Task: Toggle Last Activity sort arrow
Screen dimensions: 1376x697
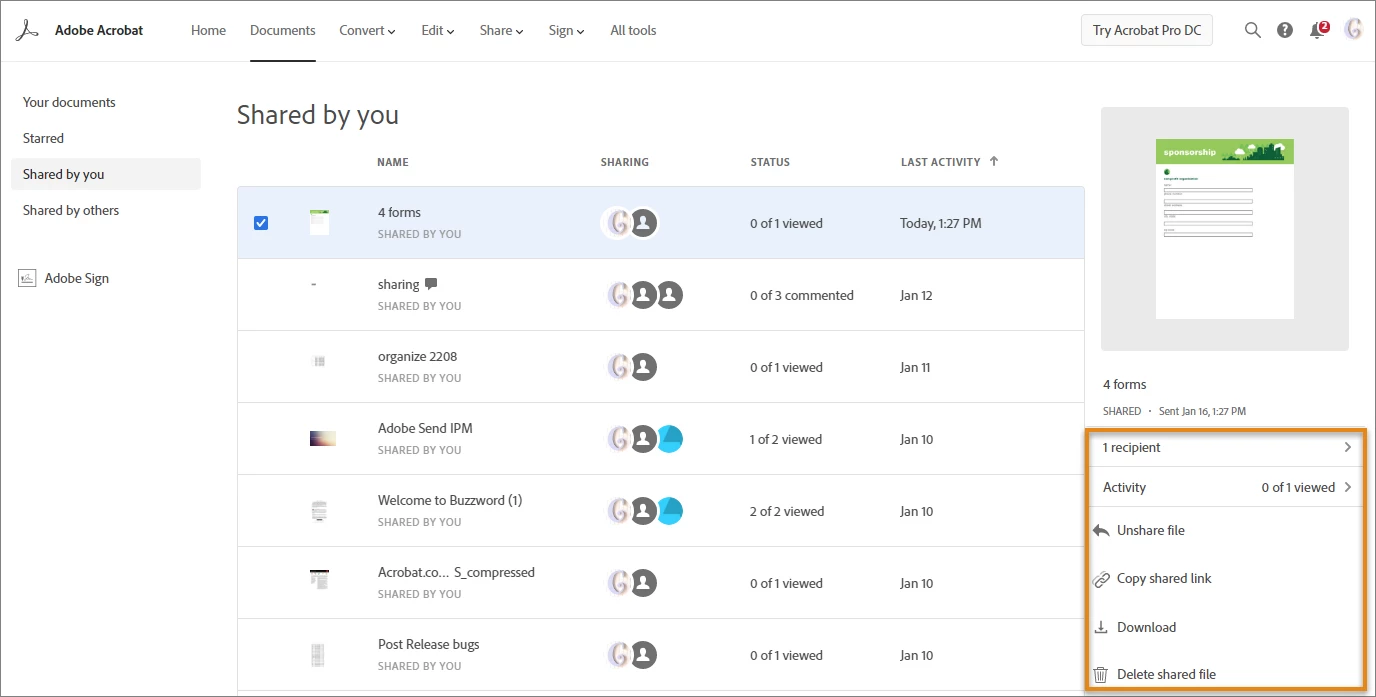Action: pos(993,161)
